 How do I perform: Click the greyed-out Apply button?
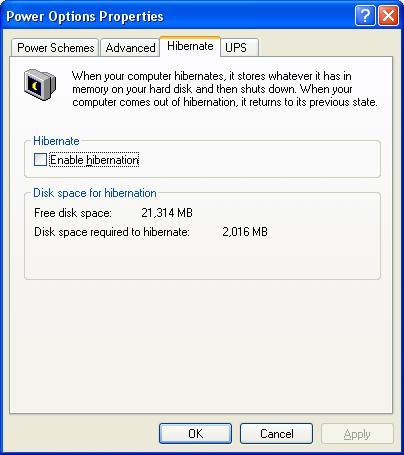coord(357,433)
